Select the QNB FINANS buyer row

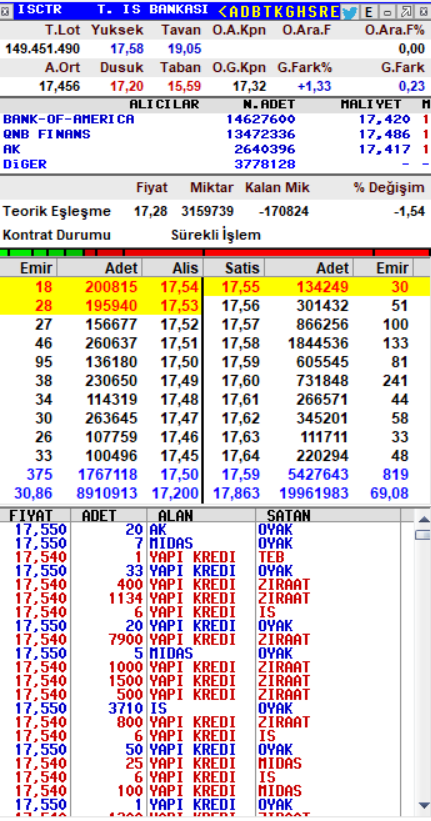click(215, 134)
